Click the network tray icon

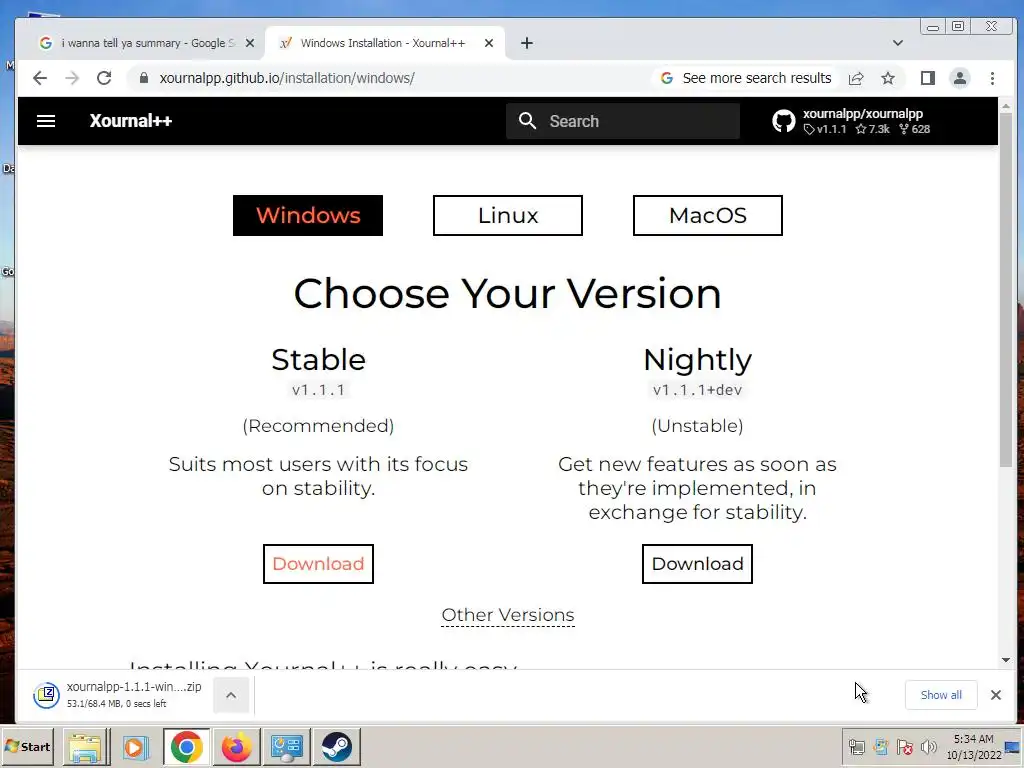point(856,746)
